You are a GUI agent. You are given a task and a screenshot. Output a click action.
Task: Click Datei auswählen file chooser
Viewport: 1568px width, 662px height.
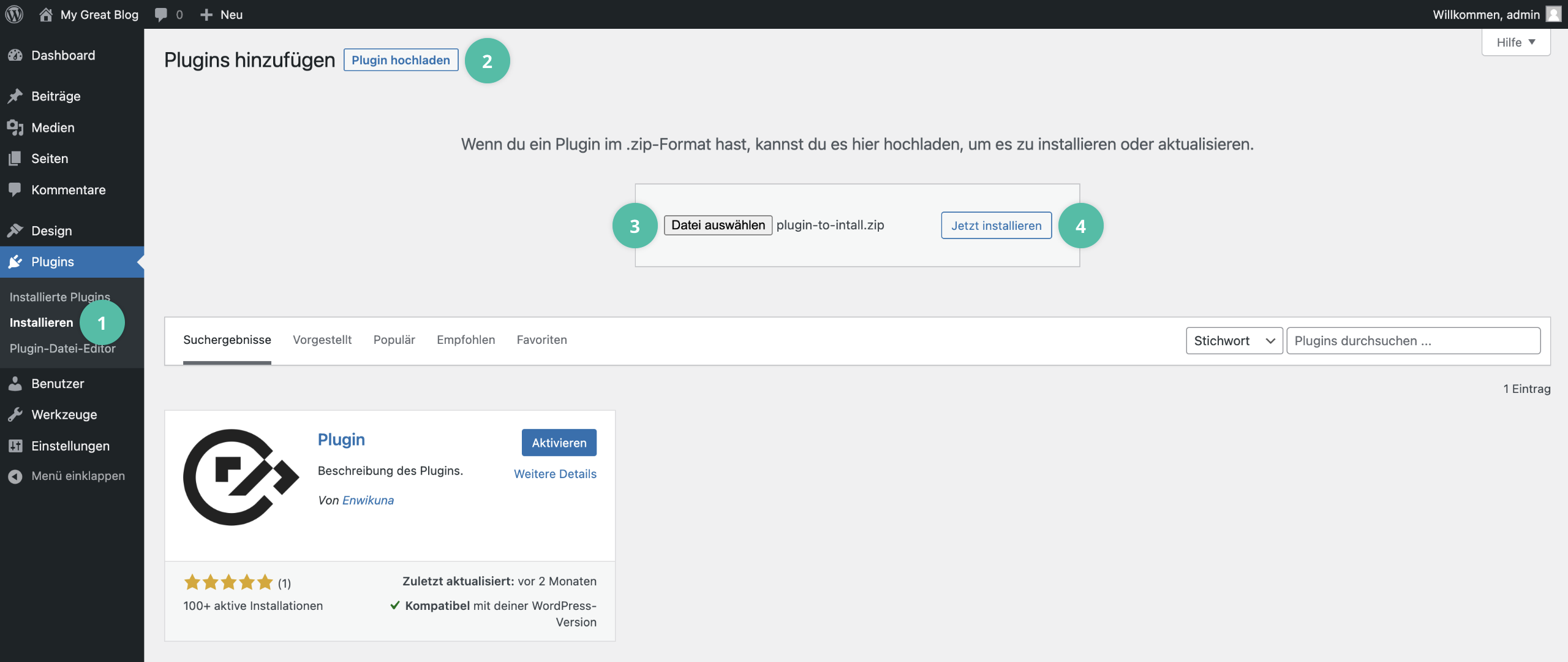pyautogui.click(x=718, y=225)
